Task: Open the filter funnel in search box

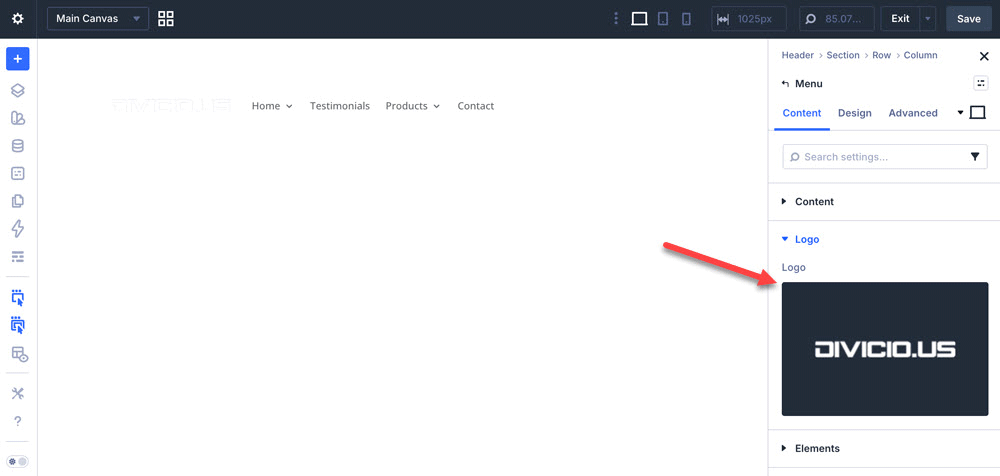Action: coord(975,156)
